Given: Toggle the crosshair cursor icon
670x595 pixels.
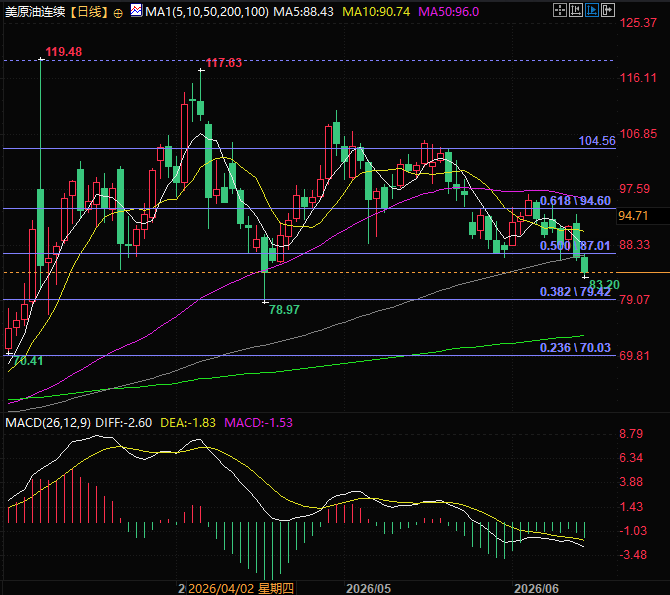Looking at the screenshot, I should (559, 10).
